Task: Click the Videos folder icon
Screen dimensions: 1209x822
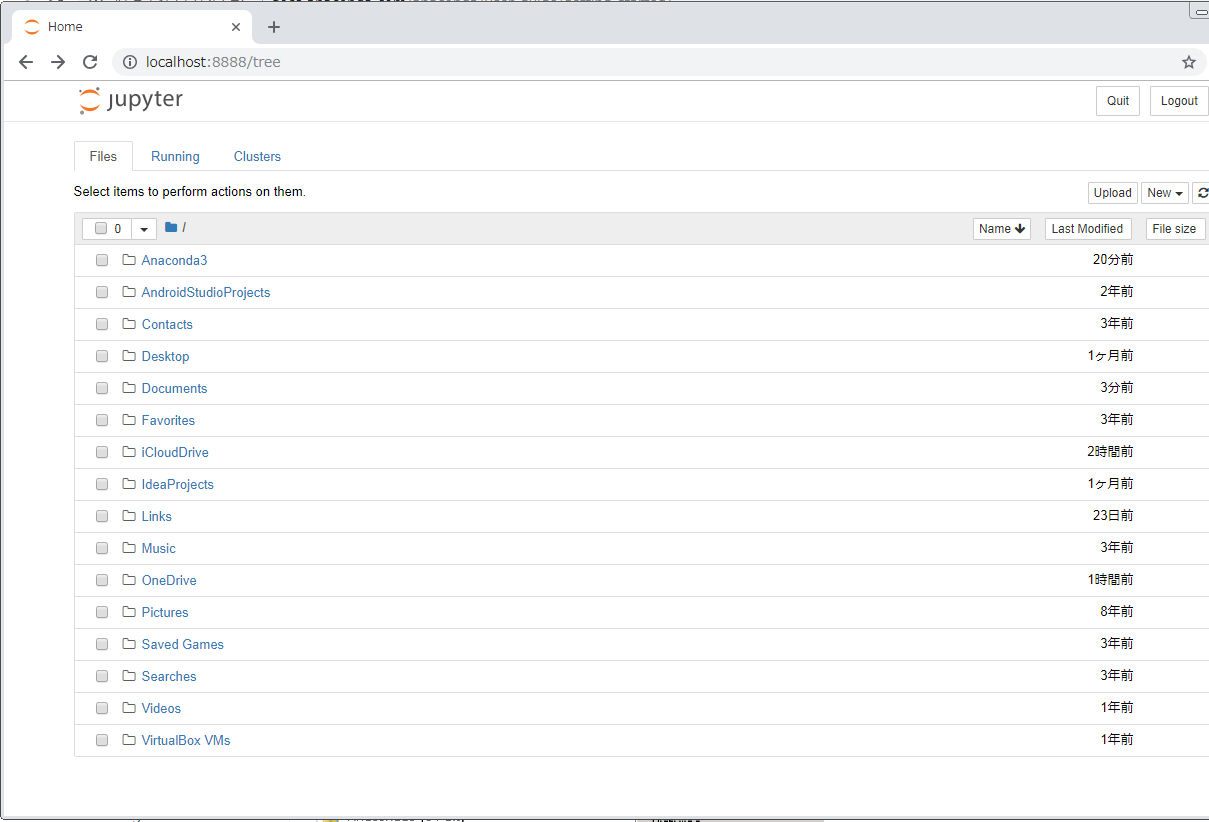Action: pos(129,708)
